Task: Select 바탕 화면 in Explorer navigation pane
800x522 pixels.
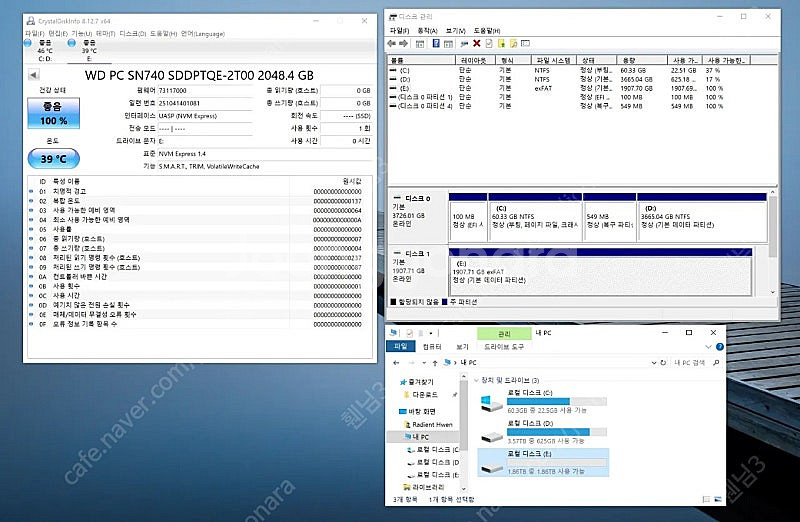Action: (422, 411)
